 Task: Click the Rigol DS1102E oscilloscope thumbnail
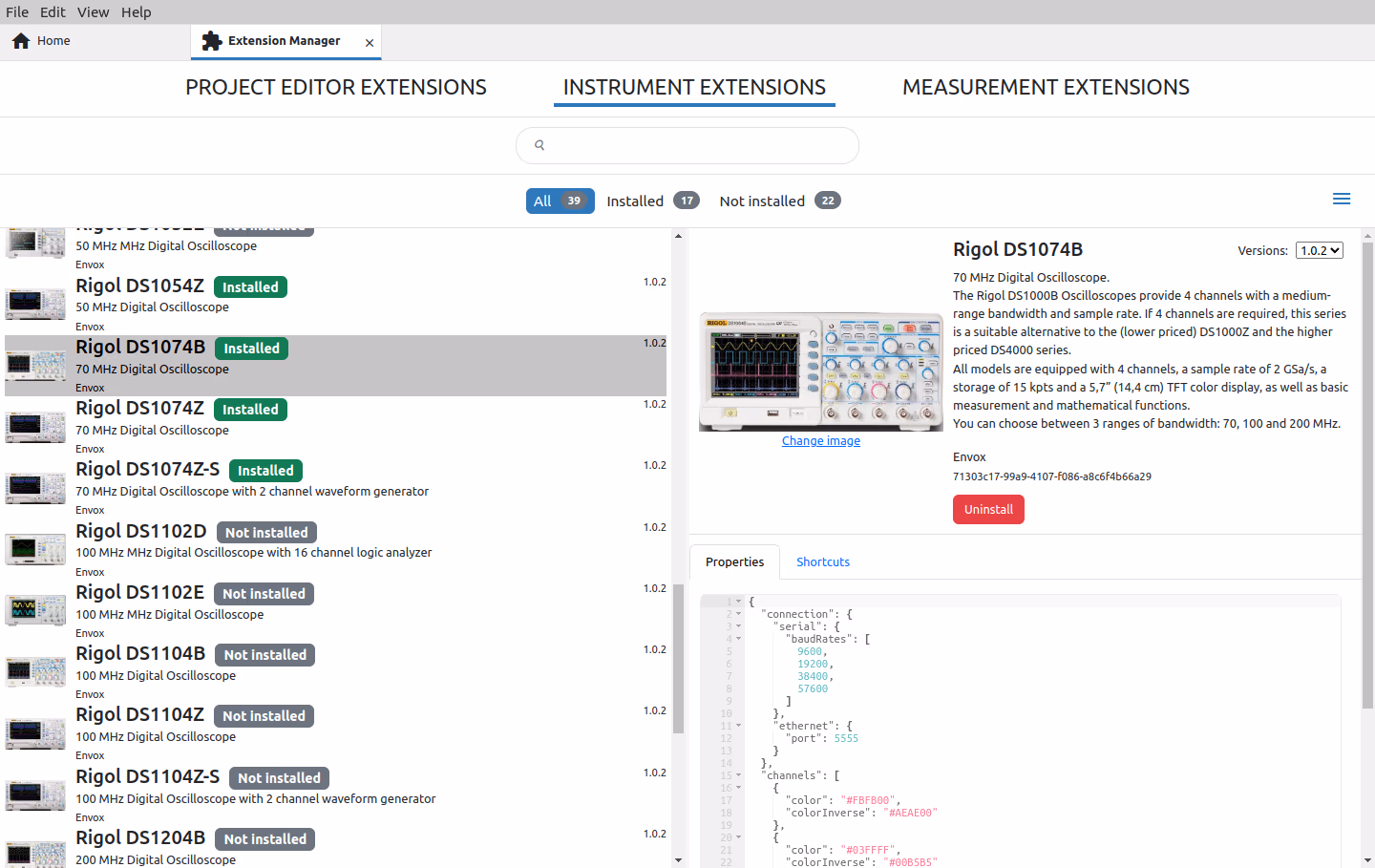(35, 610)
